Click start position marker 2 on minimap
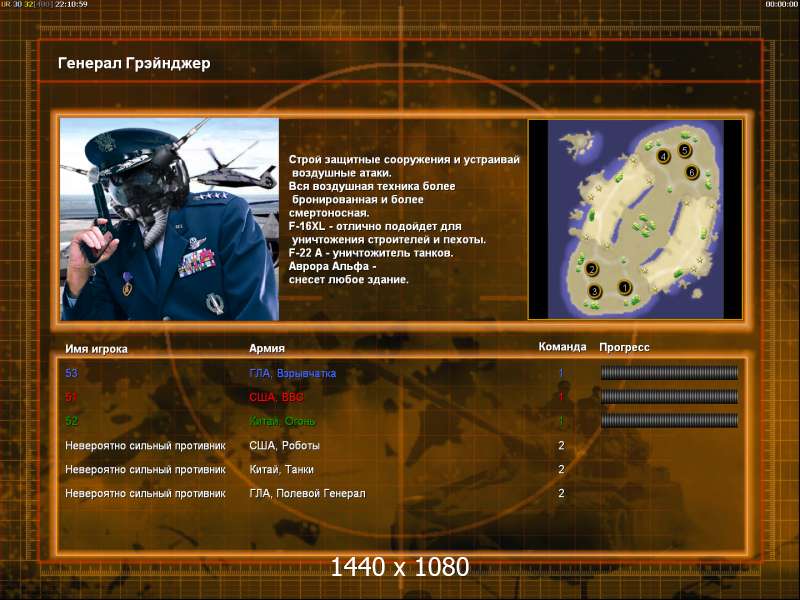The width and height of the screenshot is (800, 600). tap(592, 269)
